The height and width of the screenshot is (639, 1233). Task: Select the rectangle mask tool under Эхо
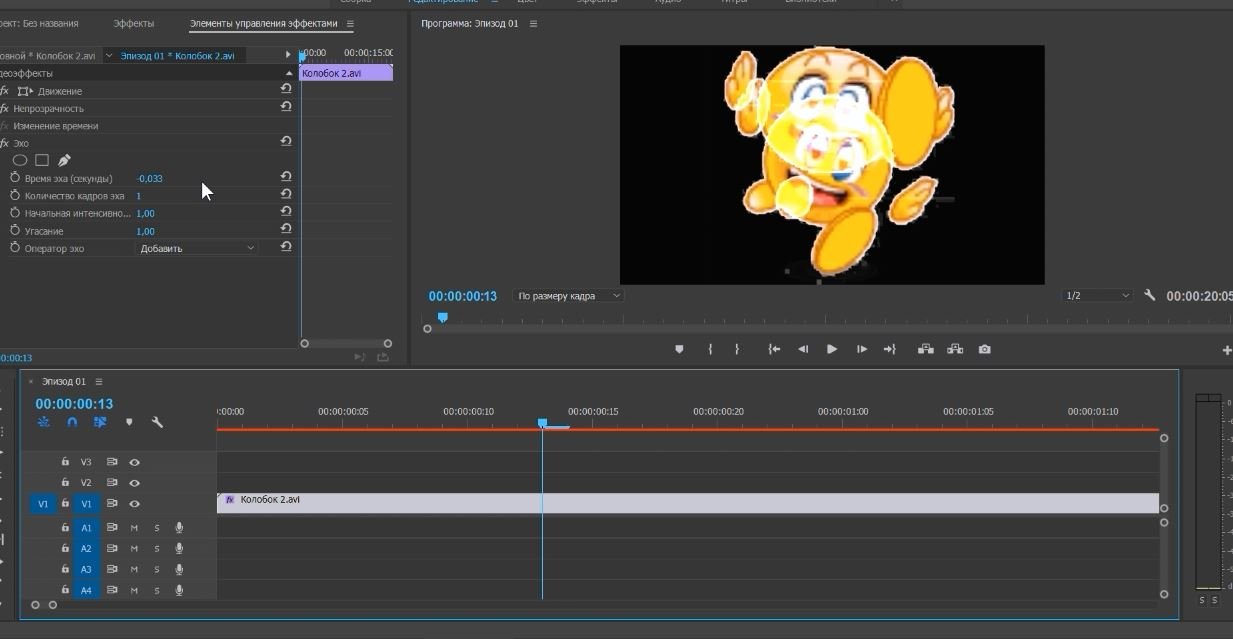[x=42, y=160]
